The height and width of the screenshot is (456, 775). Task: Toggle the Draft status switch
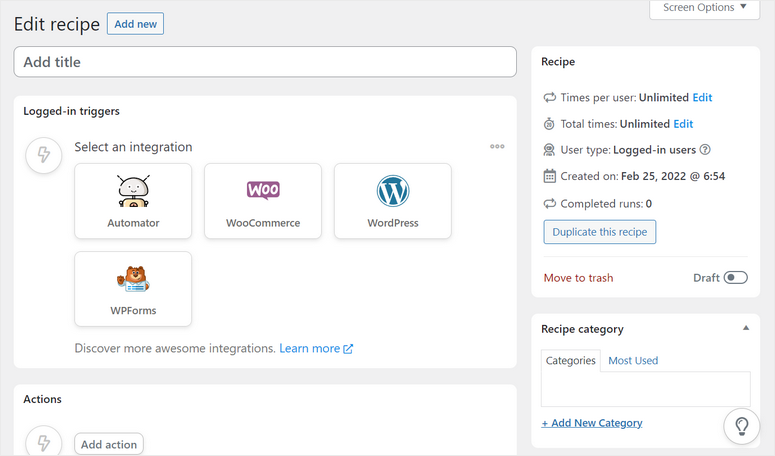point(736,277)
